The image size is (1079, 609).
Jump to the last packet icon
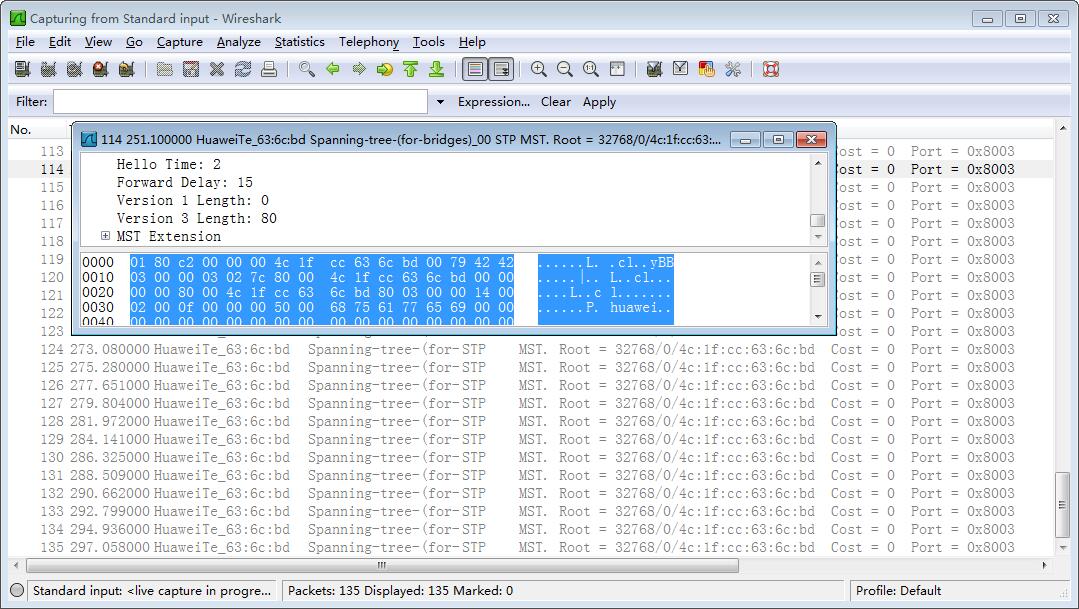[x=436, y=69]
